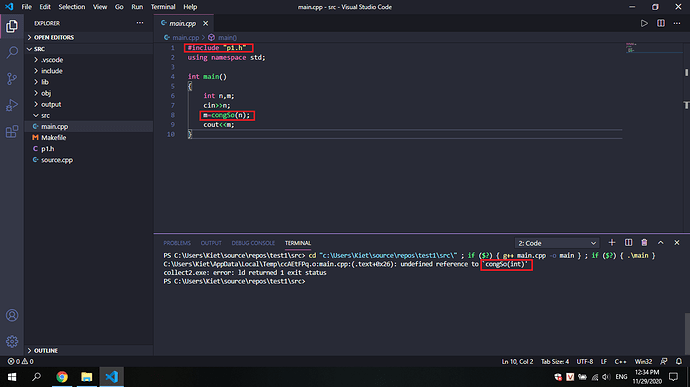This screenshot has height=387, width=690.
Task: Open the Selection menu
Action: point(72,7)
